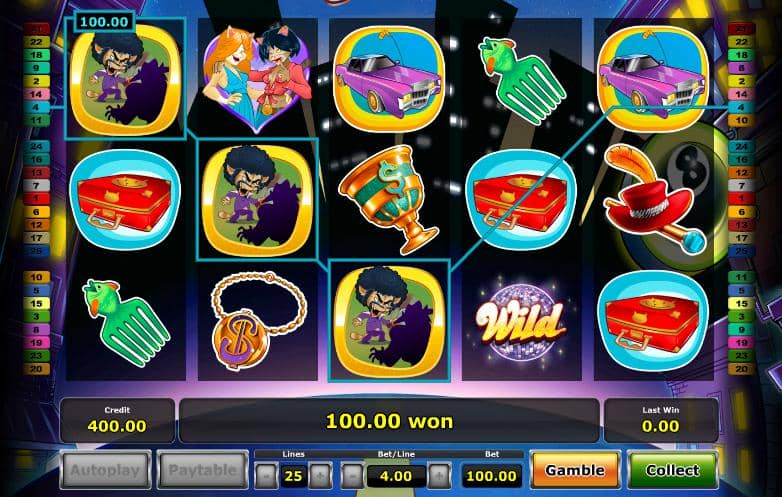This screenshot has width=782, height=497.
Task: Select payline 25 marker on right side
Action: (x=741, y=251)
